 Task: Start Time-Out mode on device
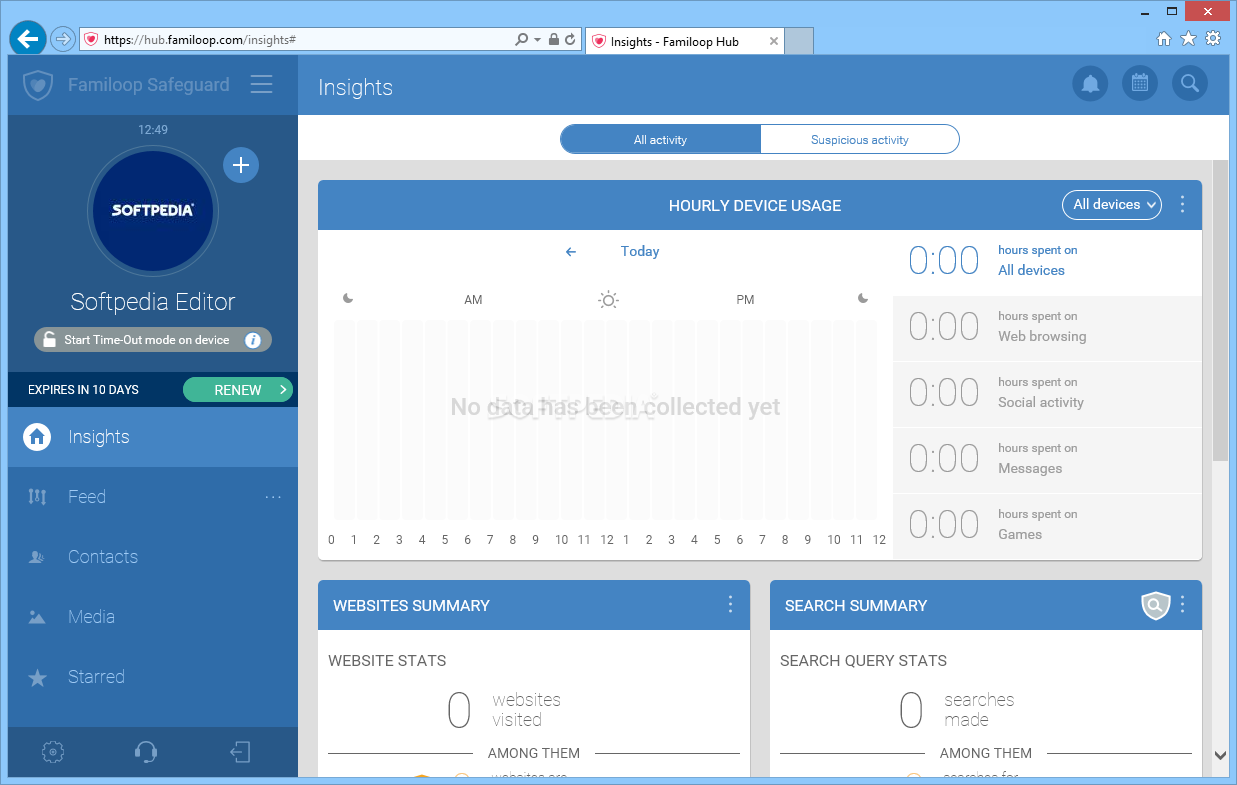tap(153, 340)
